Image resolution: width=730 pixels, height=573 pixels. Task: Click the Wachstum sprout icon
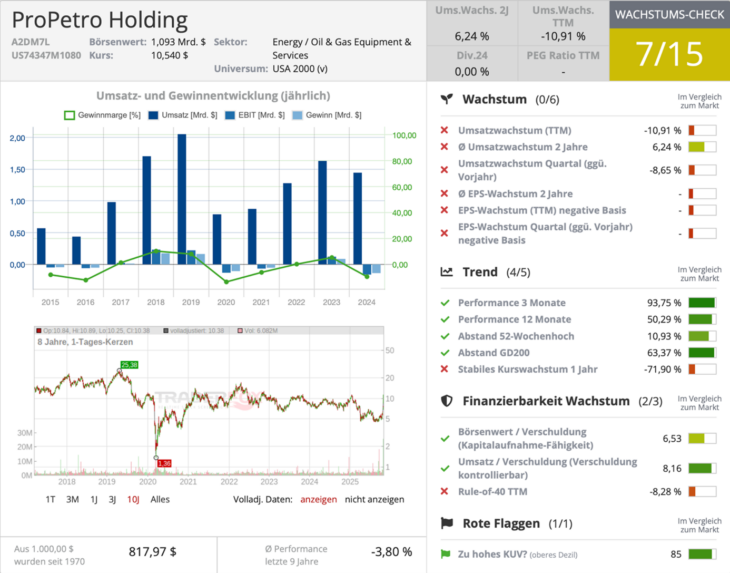coord(448,100)
